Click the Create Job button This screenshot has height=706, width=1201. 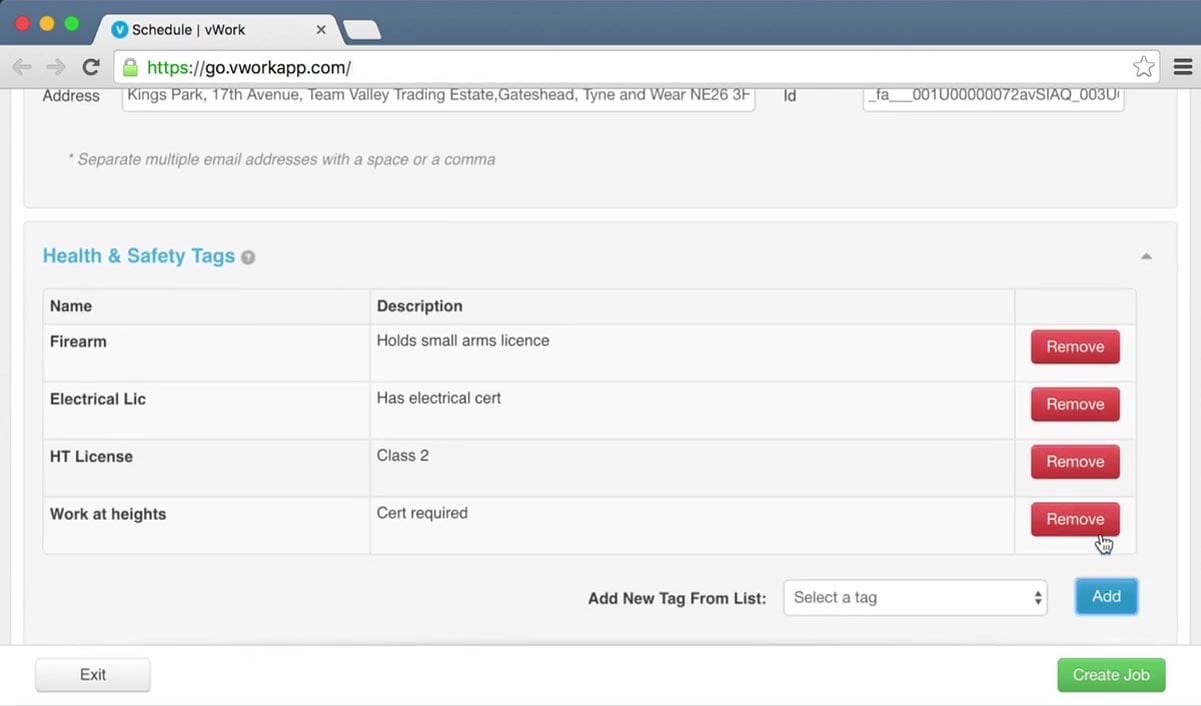tap(1110, 674)
